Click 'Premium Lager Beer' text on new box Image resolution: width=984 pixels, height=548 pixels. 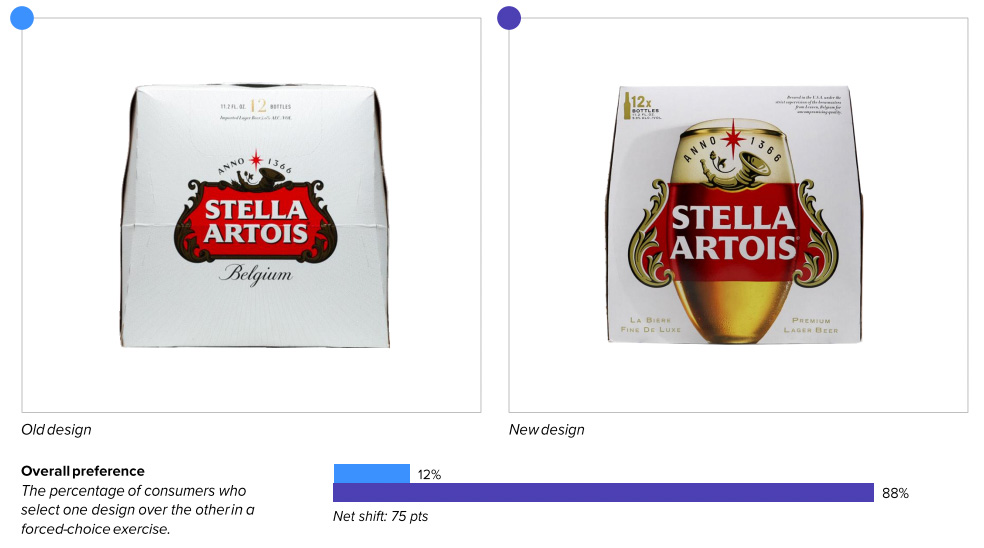811,325
